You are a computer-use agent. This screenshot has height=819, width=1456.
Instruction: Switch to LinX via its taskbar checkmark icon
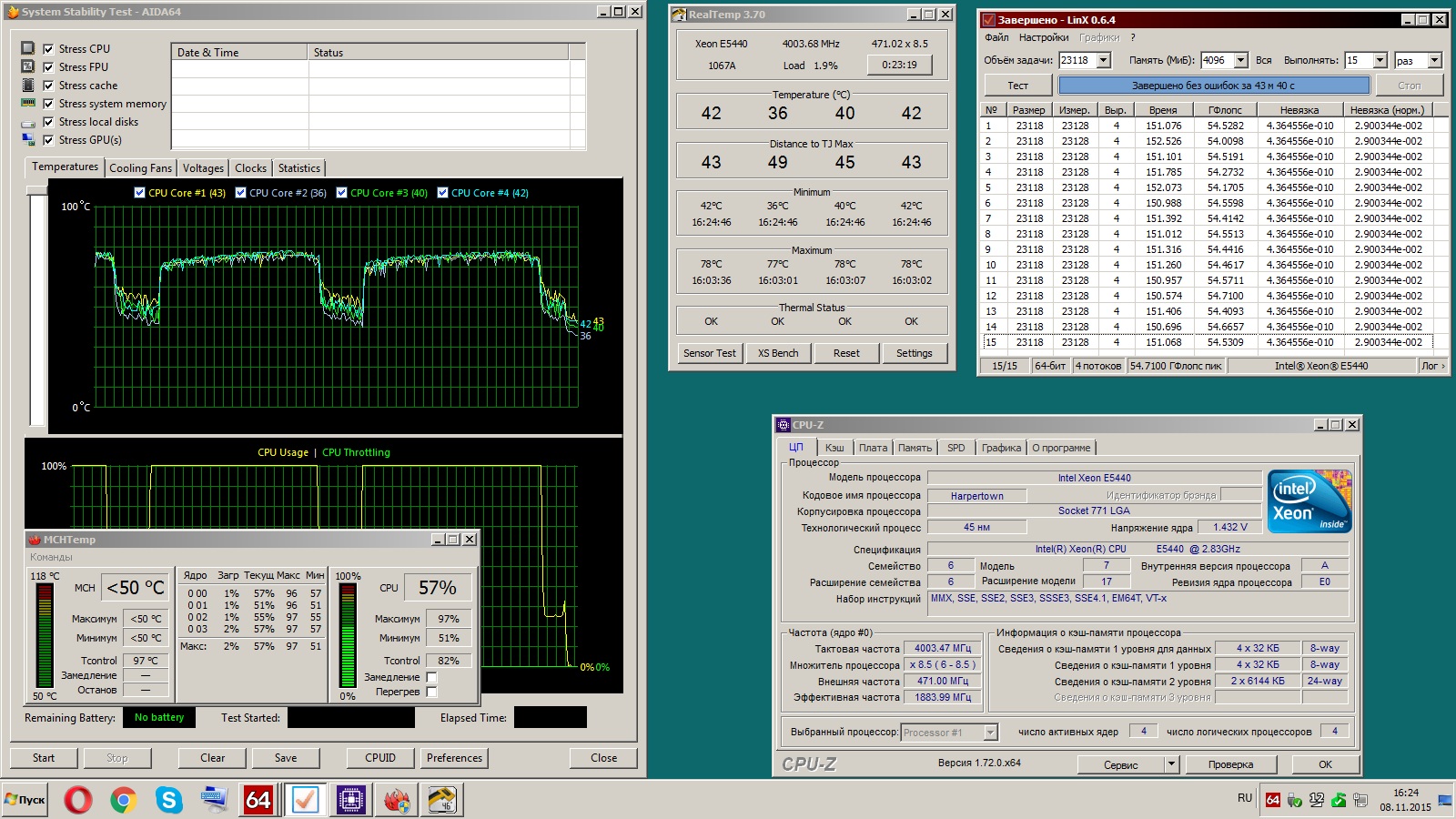305,800
